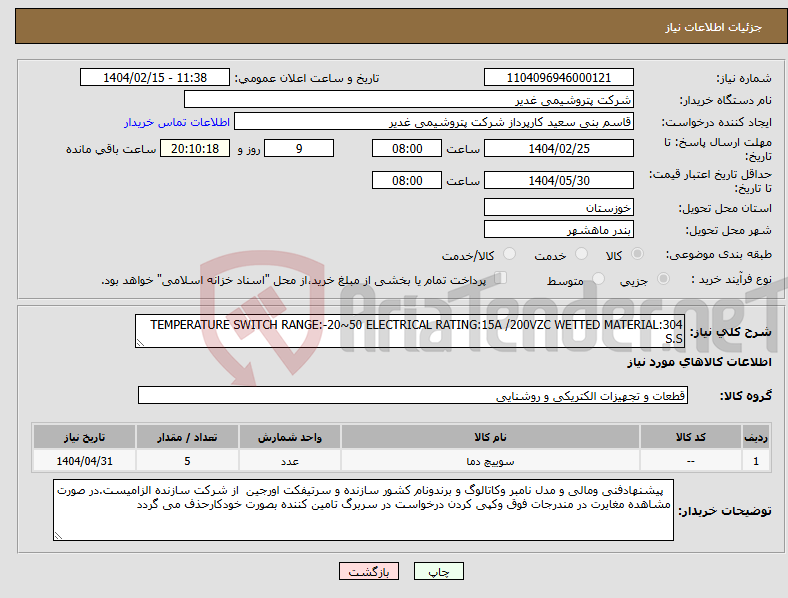
Task: Click the واحد شمارش column header
Action: (289, 437)
